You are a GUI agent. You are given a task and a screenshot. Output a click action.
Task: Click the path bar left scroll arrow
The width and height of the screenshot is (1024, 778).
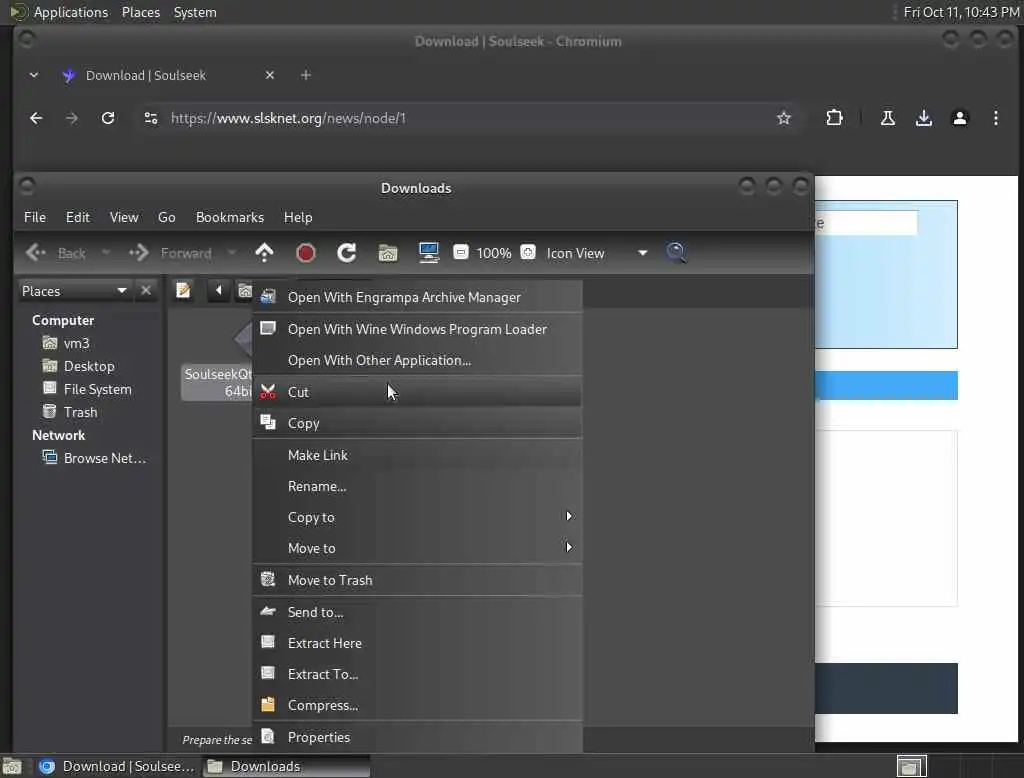[x=218, y=290]
